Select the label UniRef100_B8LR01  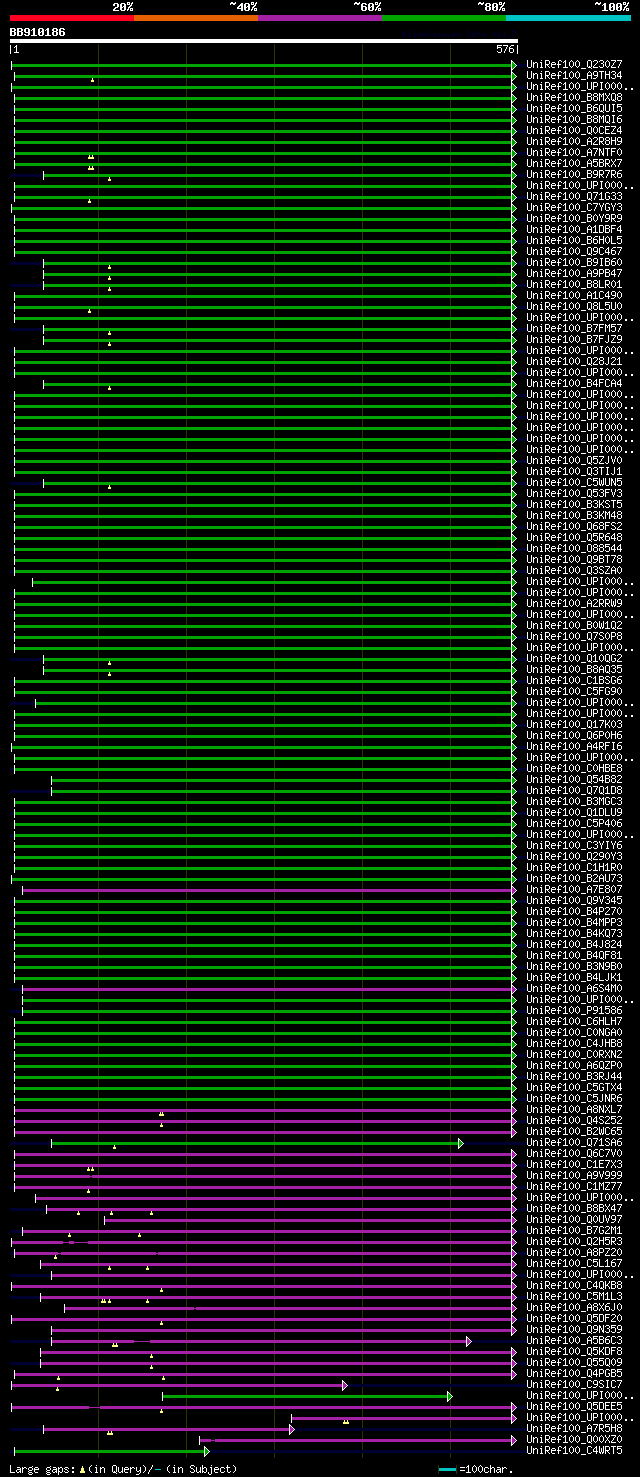click(574, 284)
